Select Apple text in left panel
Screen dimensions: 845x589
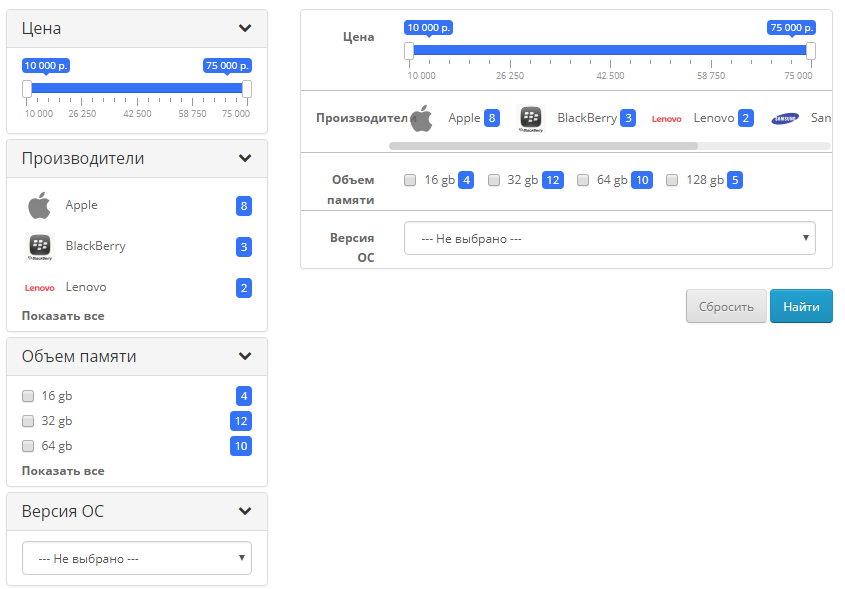tap(81, 205)
